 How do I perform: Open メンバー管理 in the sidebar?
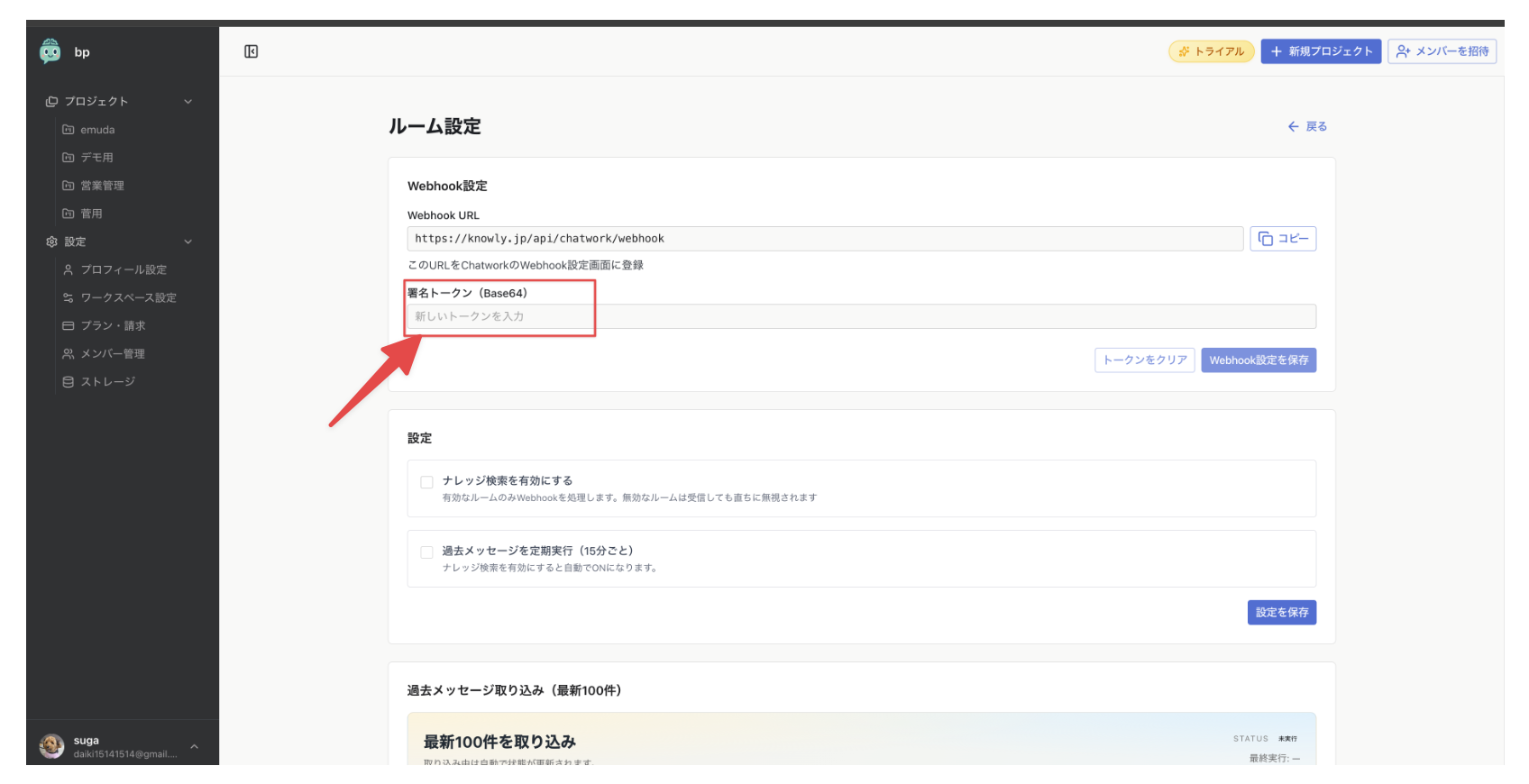tap(113, 354)
